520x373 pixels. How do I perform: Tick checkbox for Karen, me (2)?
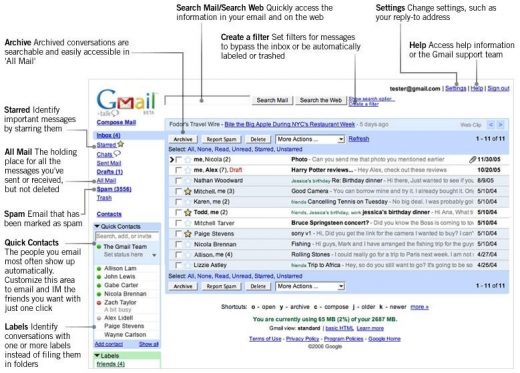(179, 202)
